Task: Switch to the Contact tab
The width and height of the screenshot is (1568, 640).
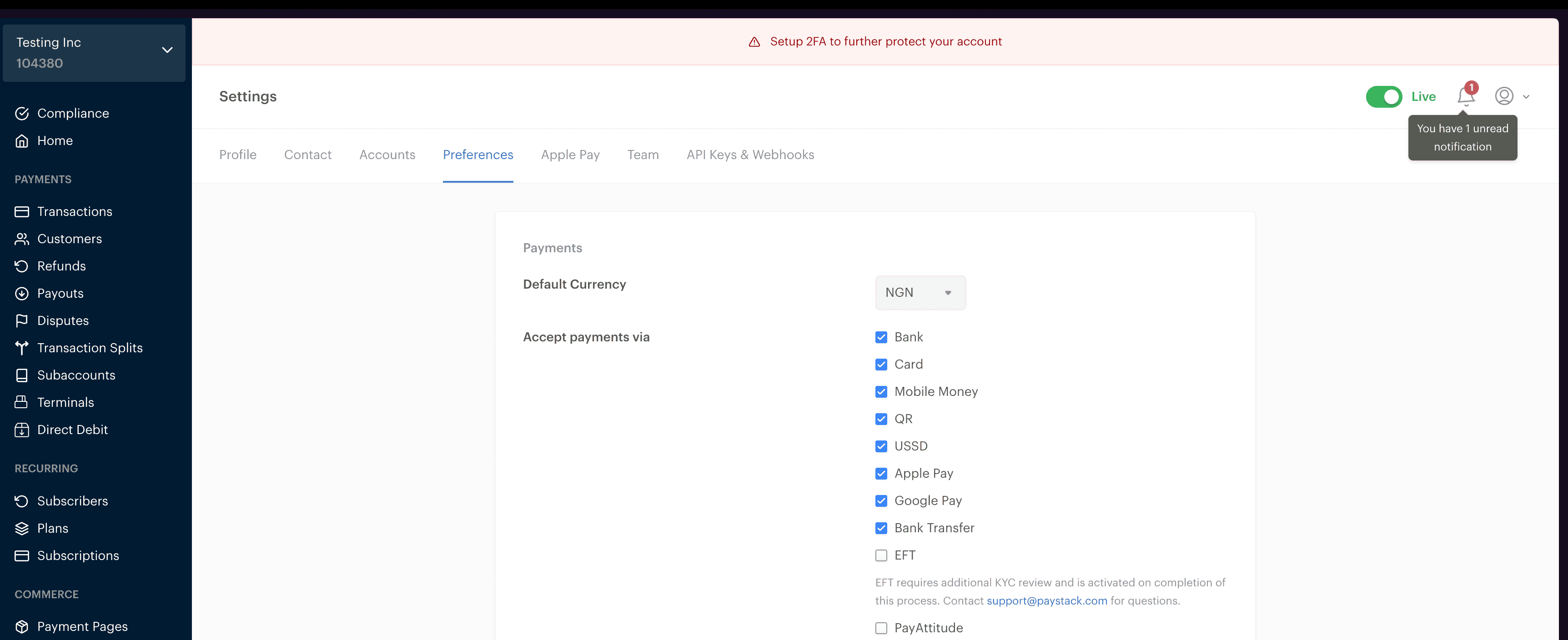Action: [307, 155]
